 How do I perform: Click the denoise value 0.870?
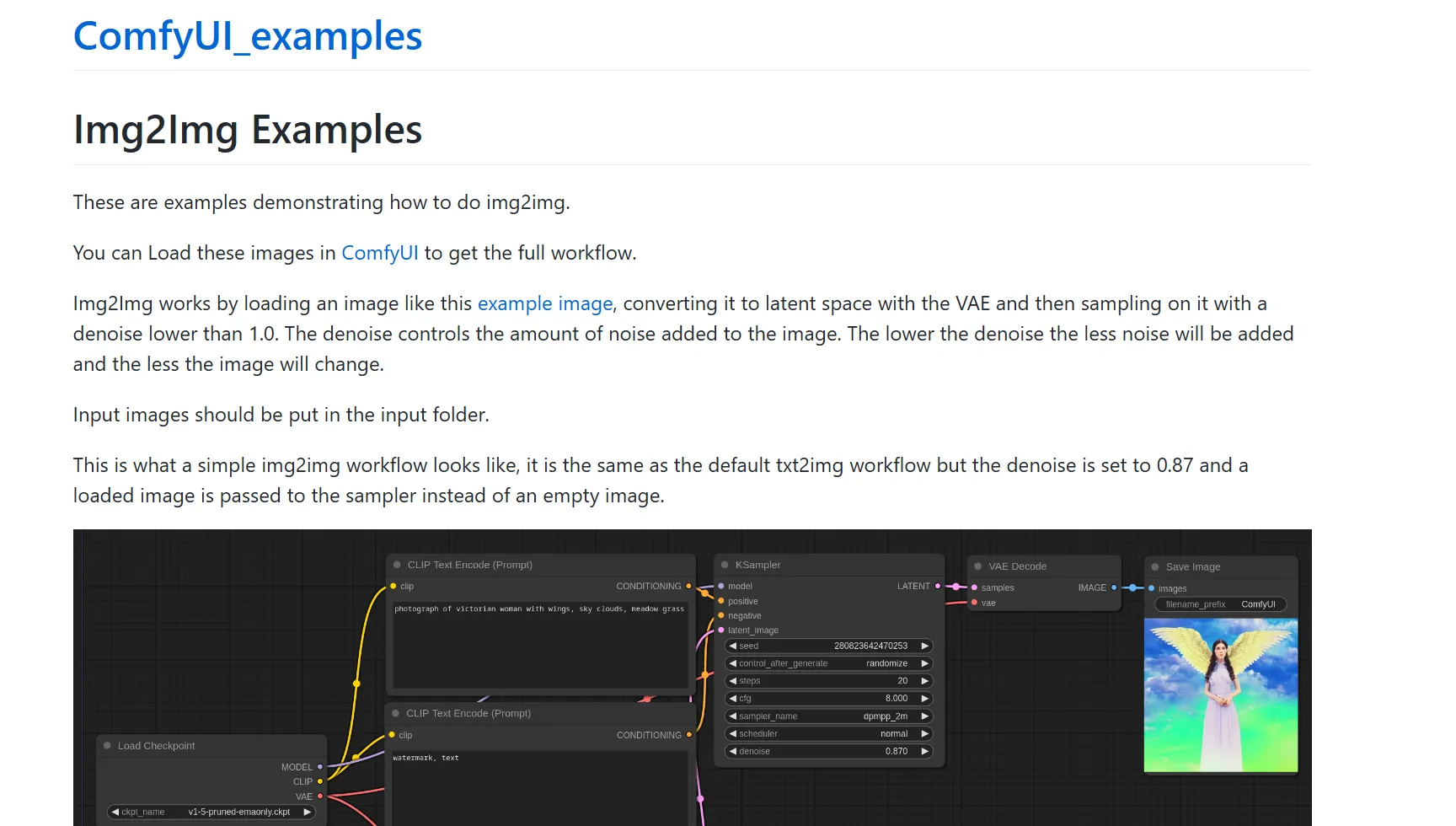(x=897, y=751)
